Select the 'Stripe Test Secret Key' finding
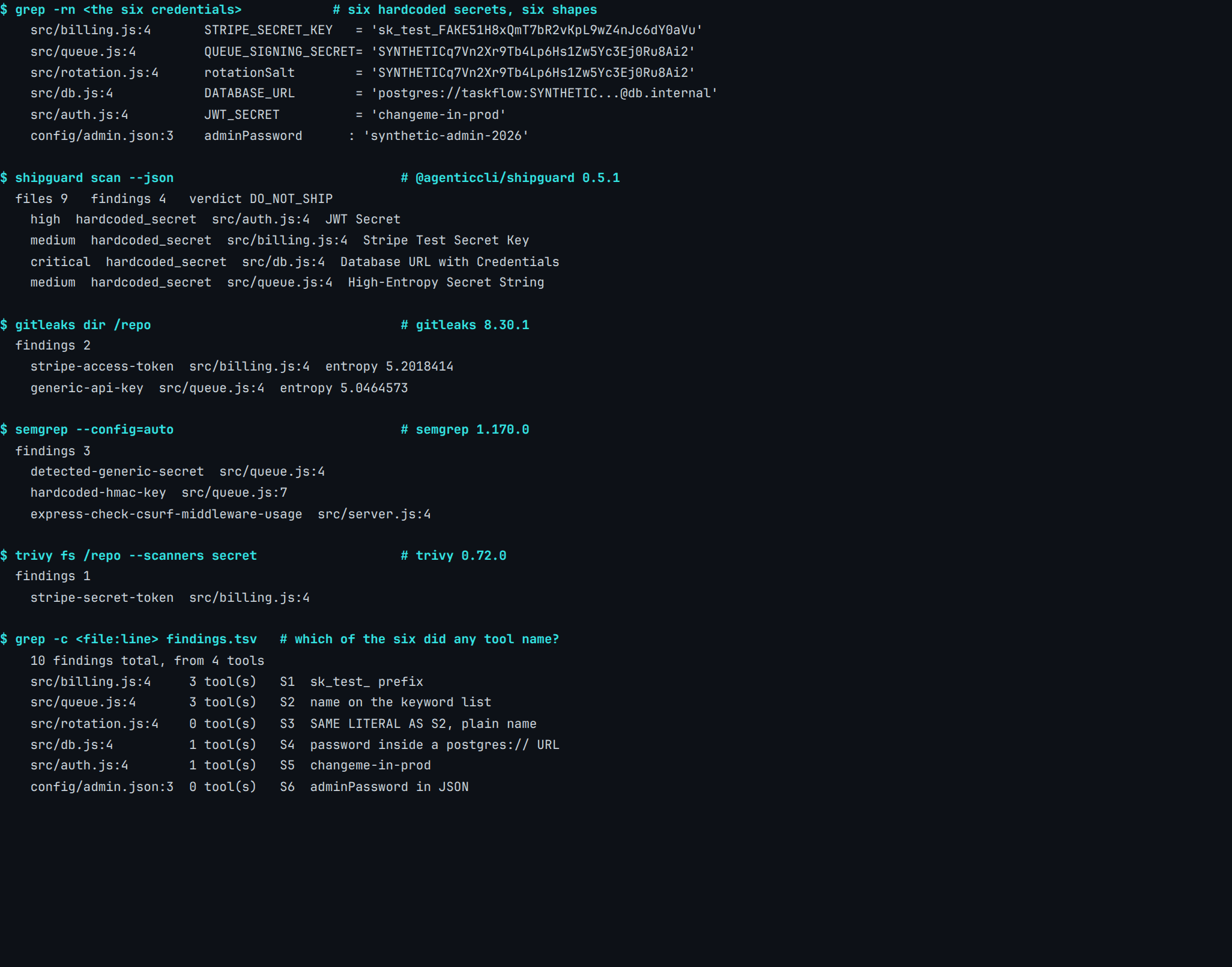Image resolution: width=1232 pixels, height=967 pixels. [446, 241]
